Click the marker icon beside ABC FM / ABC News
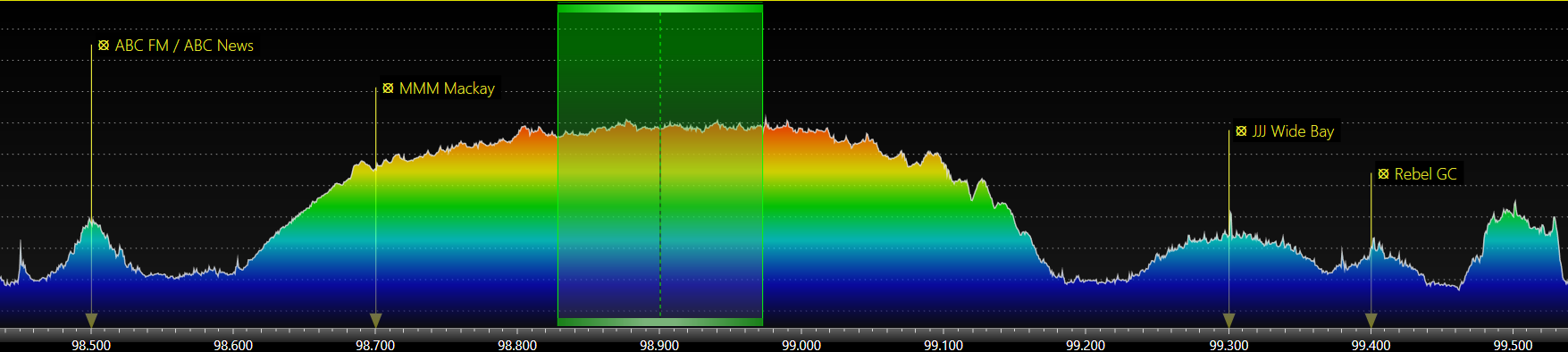 [104, 45]
